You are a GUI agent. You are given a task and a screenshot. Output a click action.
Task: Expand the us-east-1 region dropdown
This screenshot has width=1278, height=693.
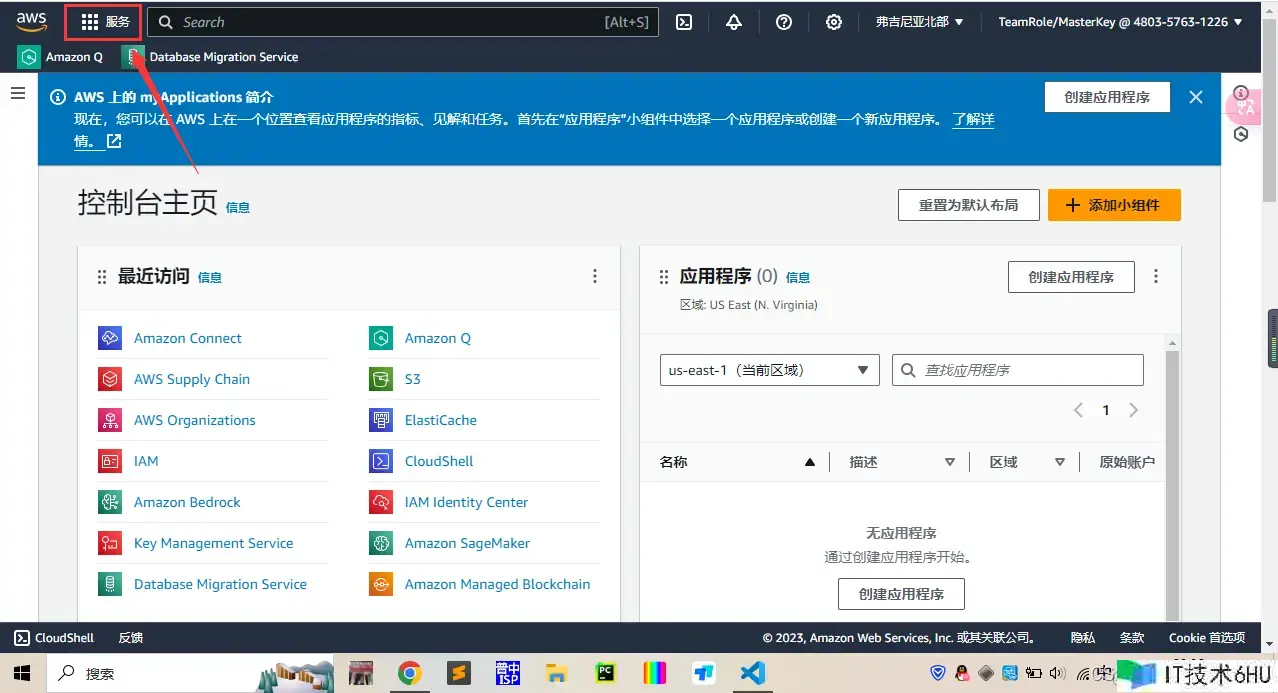769,370
